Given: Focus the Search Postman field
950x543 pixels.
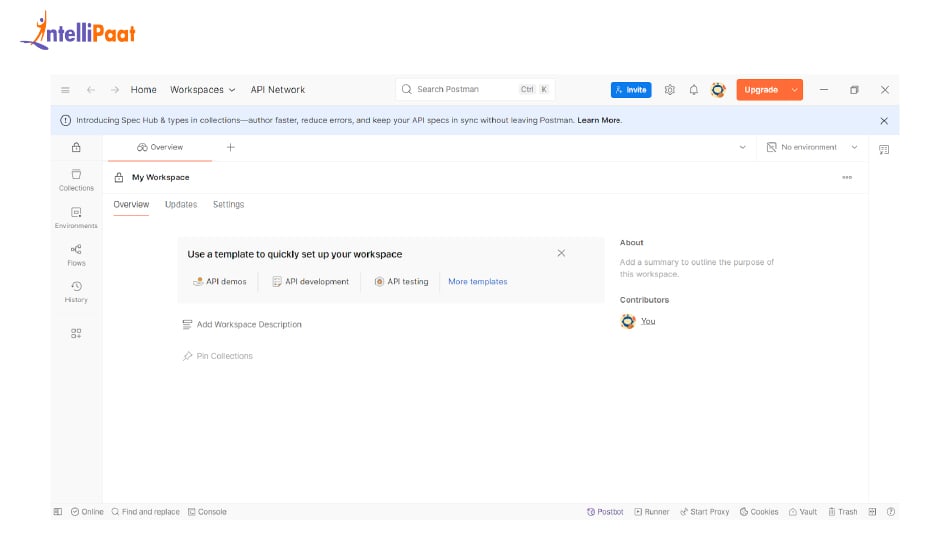Looking at the screenshot, I should coord(475,90).
